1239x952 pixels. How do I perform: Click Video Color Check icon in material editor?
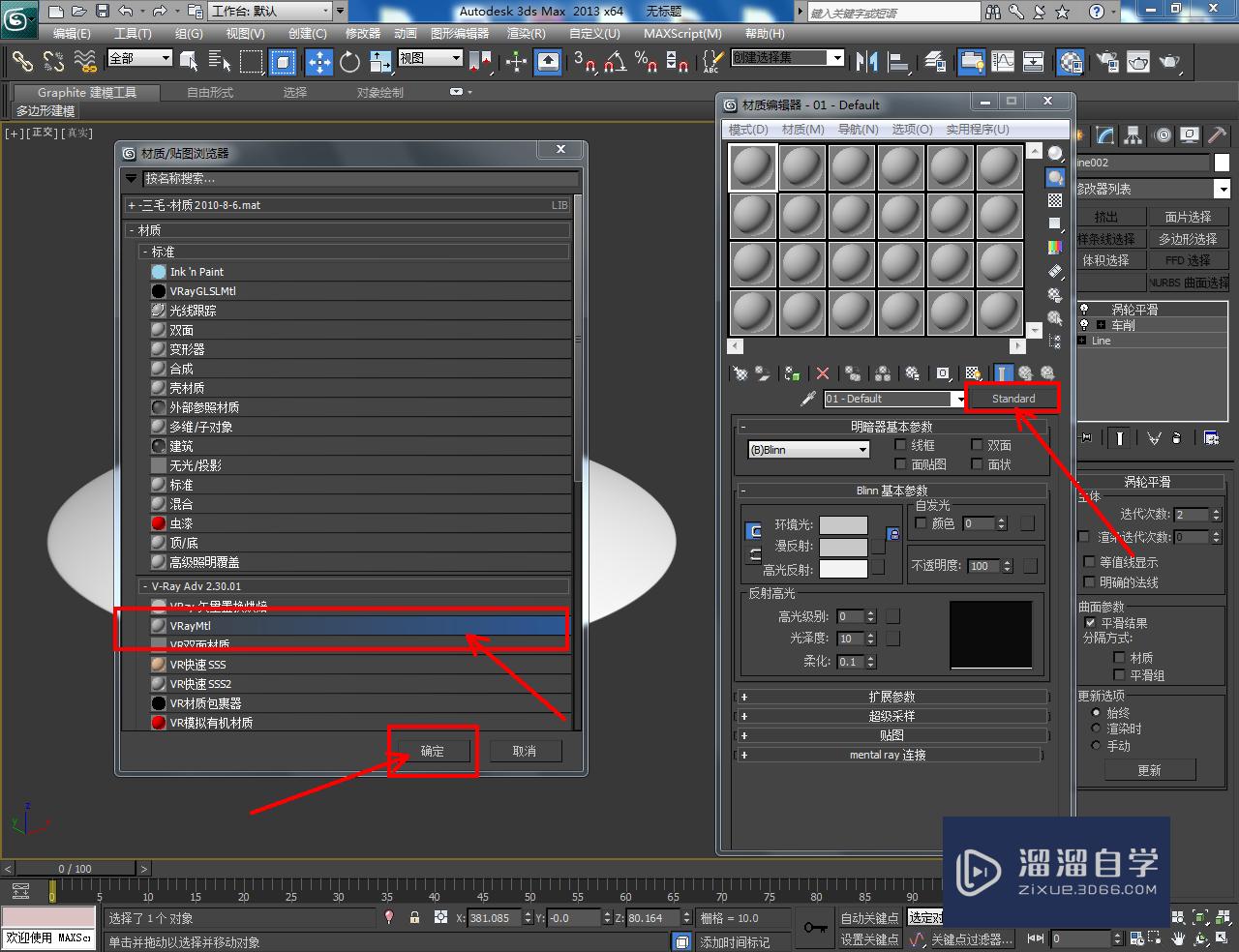1055,248
